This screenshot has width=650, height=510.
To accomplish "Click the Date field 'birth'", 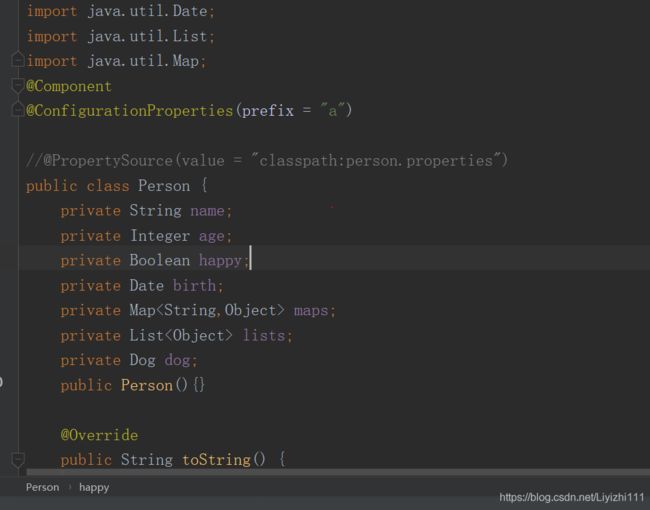I will [194, 286].
